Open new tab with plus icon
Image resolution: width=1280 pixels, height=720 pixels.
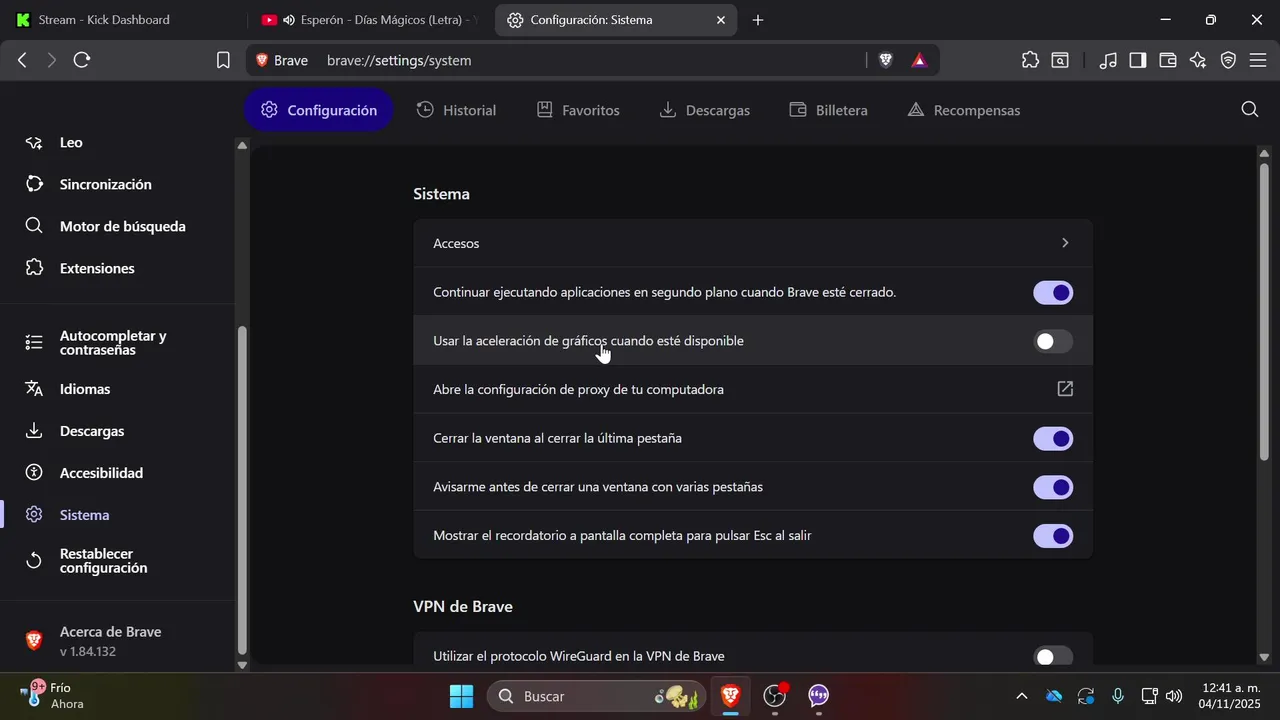click(758, 20)
